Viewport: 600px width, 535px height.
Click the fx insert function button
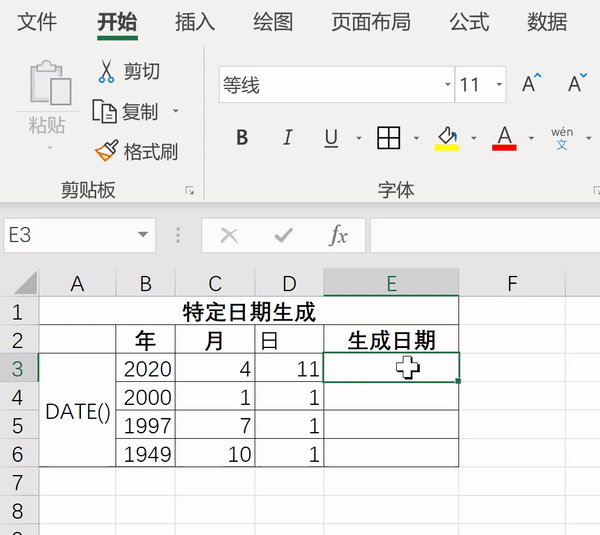(x=338, y=235)
